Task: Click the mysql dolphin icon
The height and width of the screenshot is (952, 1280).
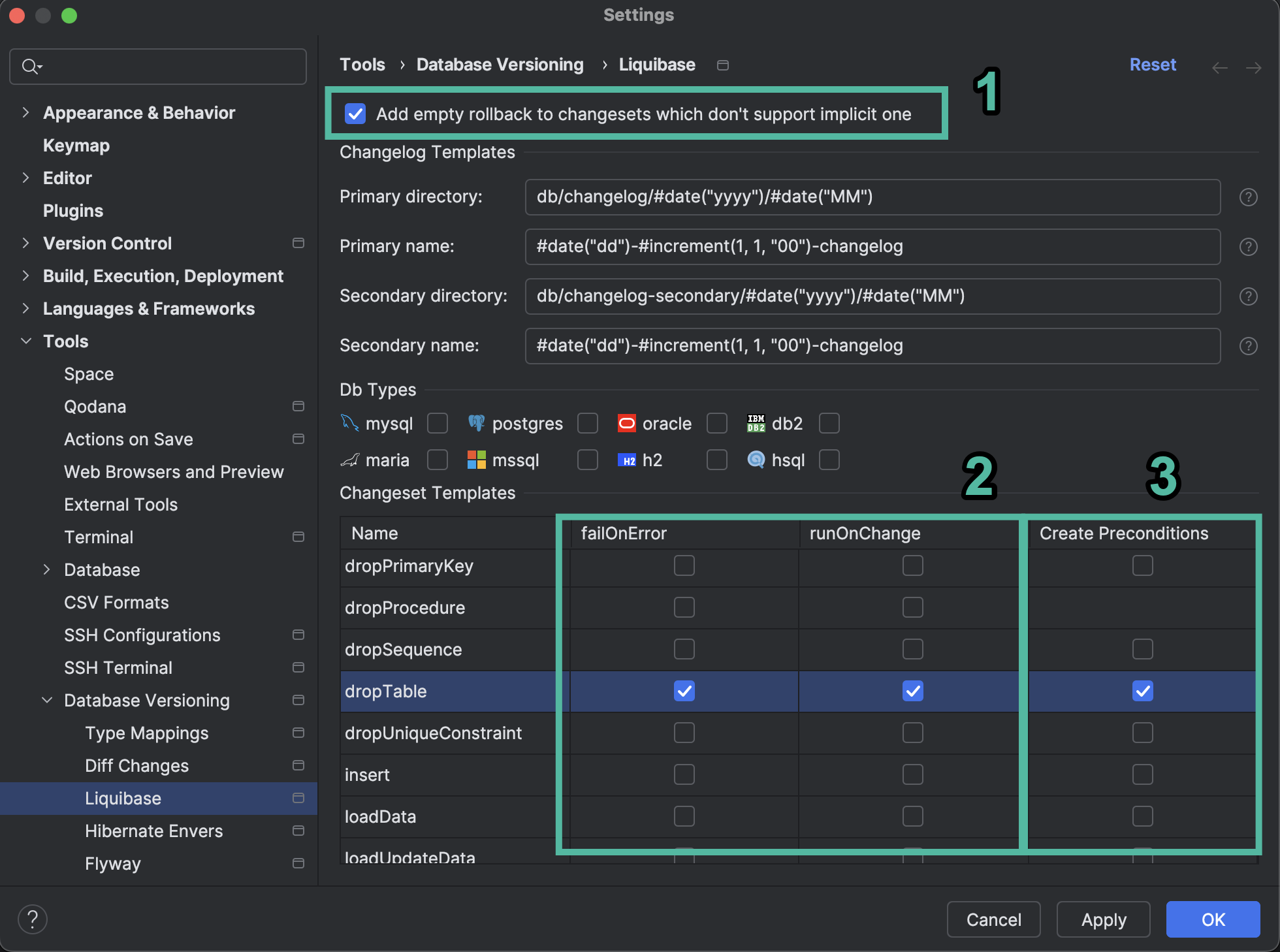Action: tap(350, 423)
